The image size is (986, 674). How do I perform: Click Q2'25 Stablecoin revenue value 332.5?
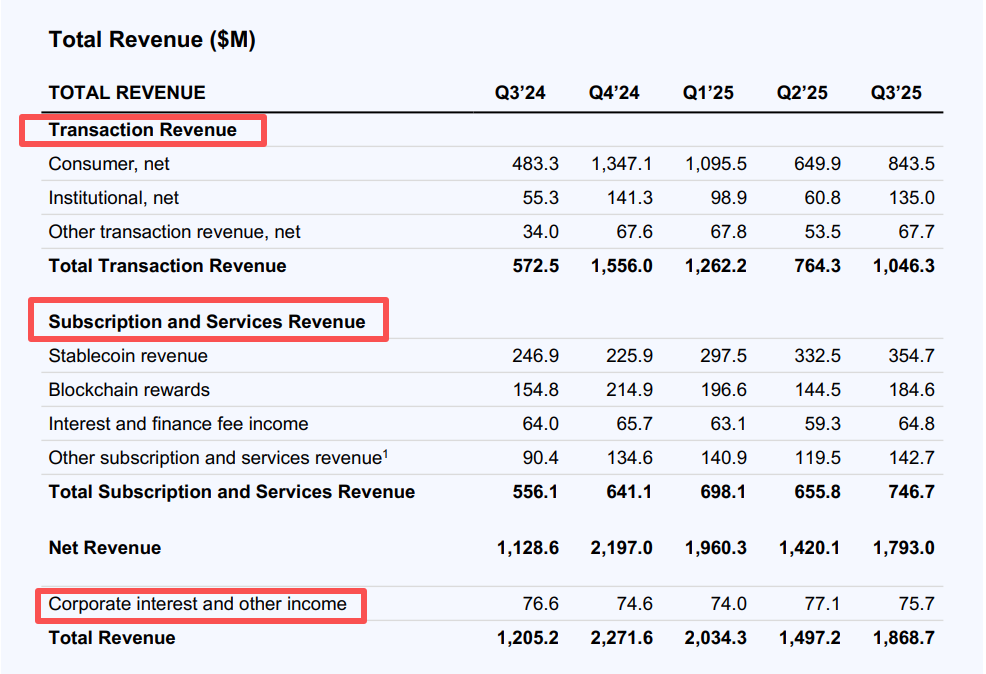(x=816, y=356)
